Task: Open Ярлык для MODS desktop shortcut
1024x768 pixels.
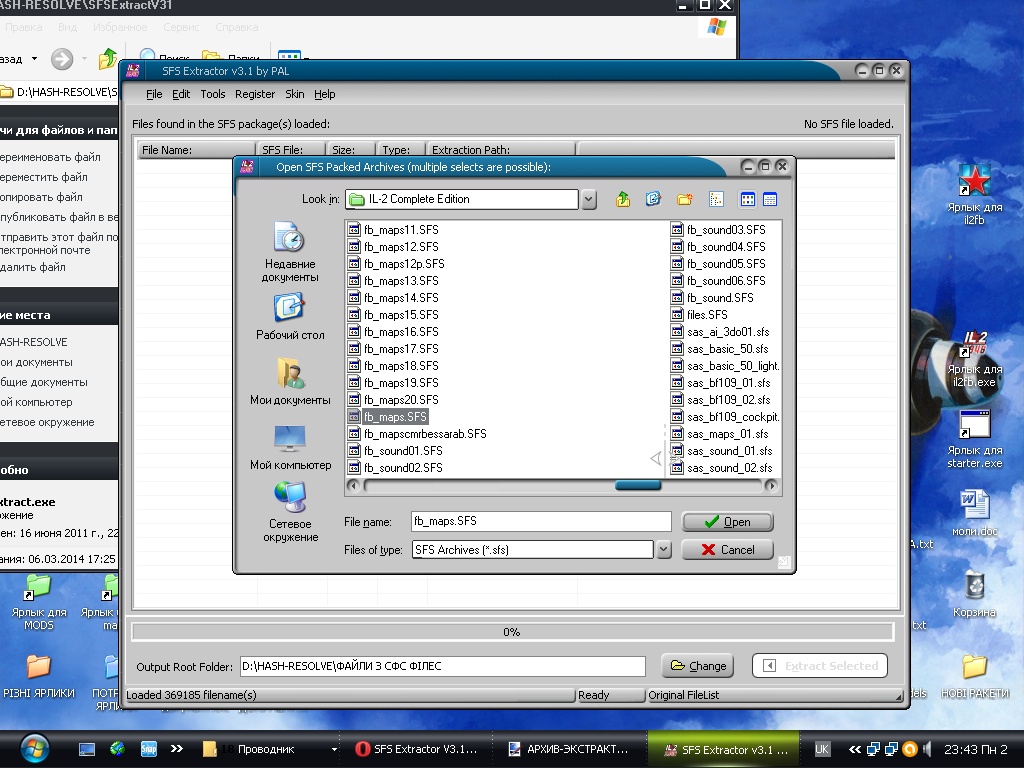Action: pyautogui.click(x=39, y=601)
